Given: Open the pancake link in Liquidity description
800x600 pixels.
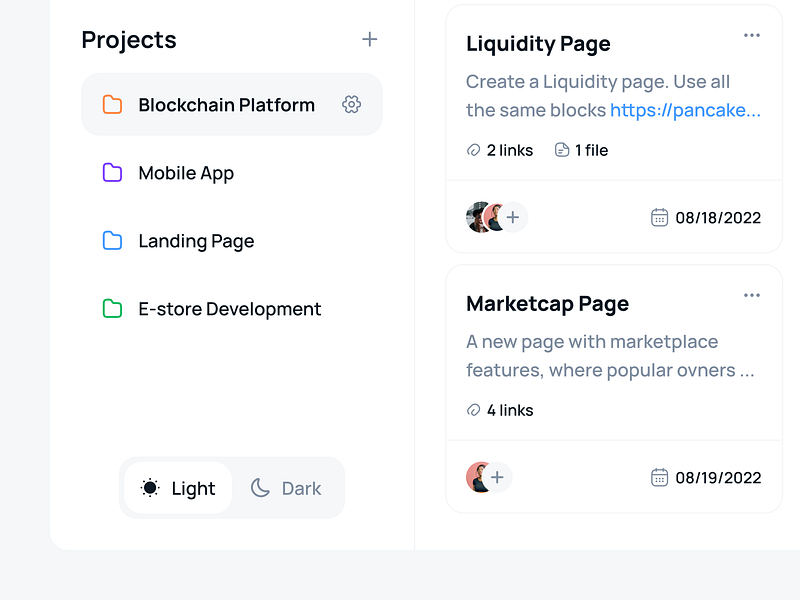Looking at the screenshot, I should (x=685, y=110).
